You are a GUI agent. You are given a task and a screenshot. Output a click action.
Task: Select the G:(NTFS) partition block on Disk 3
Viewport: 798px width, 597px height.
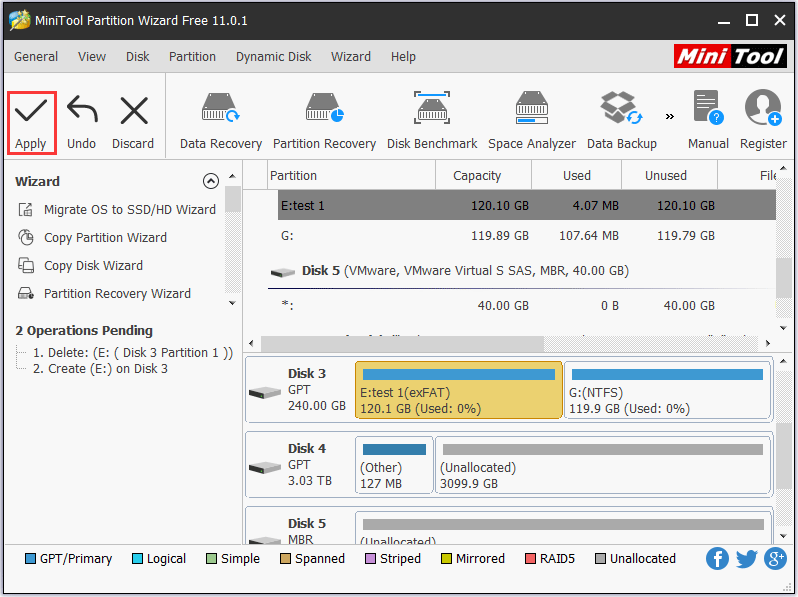click(667, 390)
